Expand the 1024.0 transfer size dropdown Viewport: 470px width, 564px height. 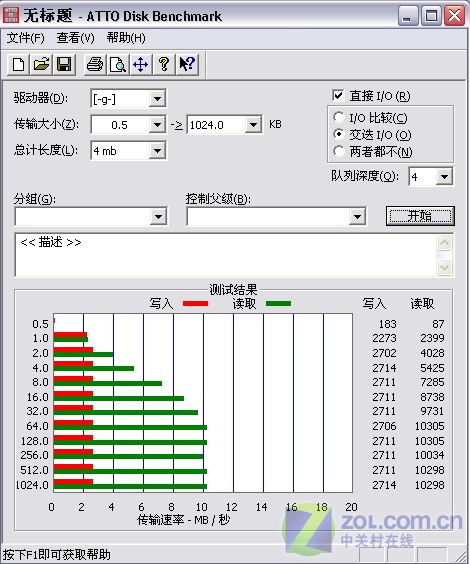click(x=253, y=125)
